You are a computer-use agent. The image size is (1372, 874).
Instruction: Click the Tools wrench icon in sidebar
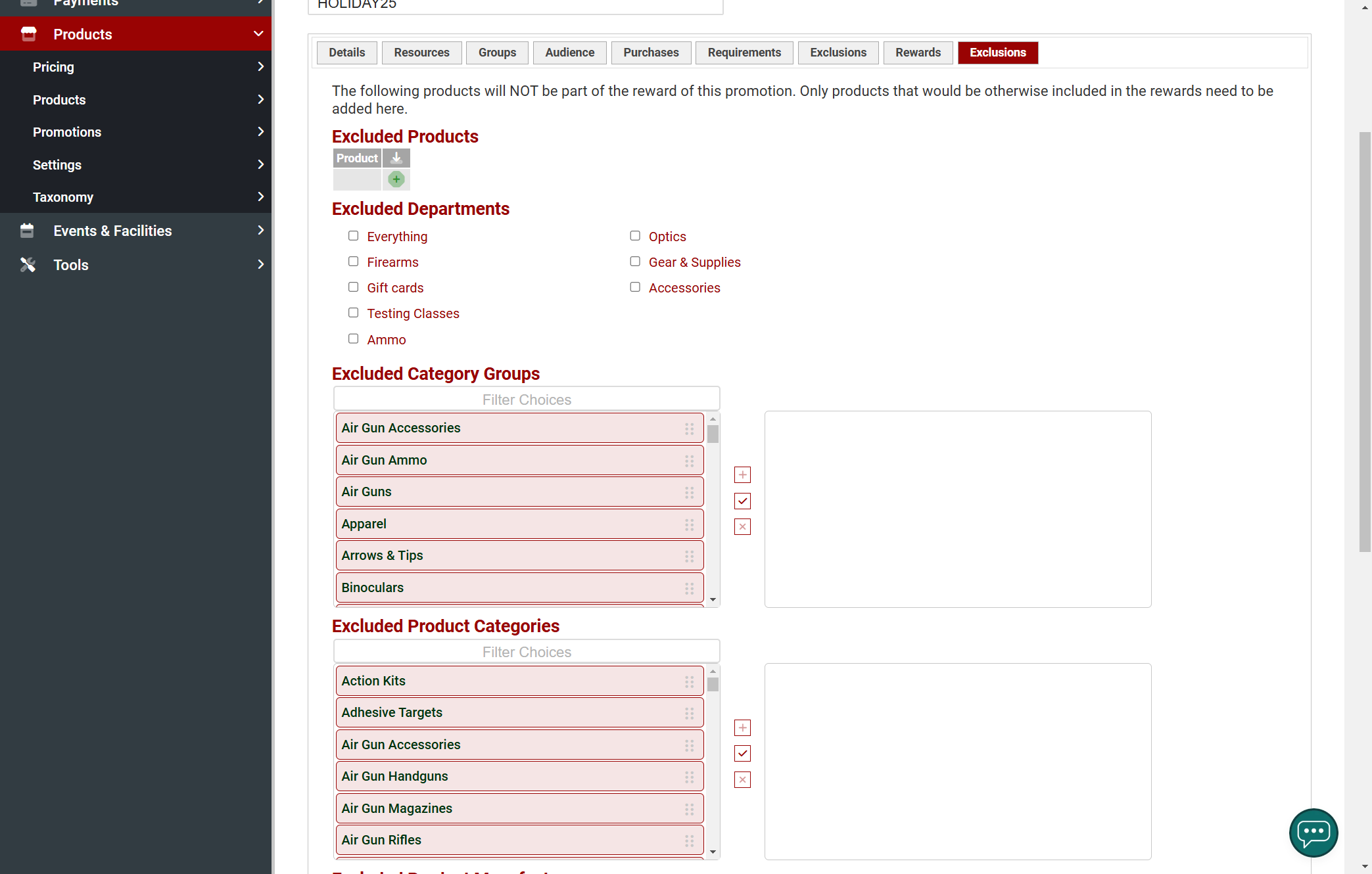click(28, 265)
